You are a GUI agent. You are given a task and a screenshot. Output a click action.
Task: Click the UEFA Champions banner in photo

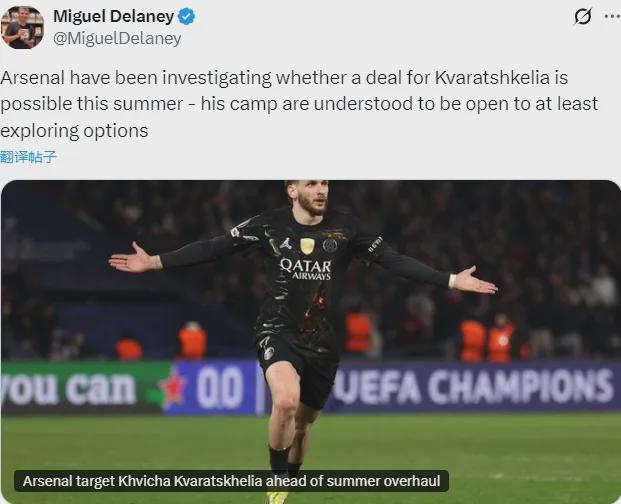[473, 387]
